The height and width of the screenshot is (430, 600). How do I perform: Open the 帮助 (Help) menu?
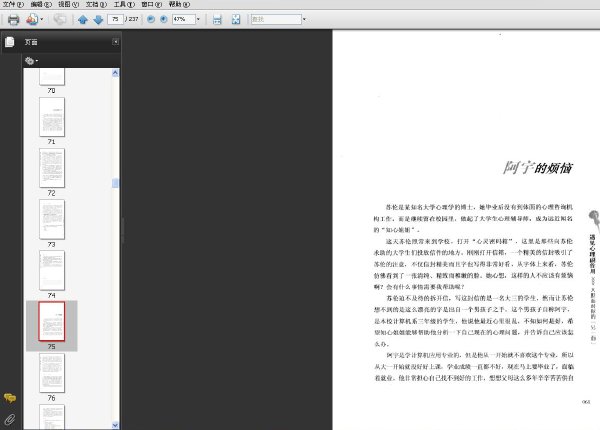179,4
